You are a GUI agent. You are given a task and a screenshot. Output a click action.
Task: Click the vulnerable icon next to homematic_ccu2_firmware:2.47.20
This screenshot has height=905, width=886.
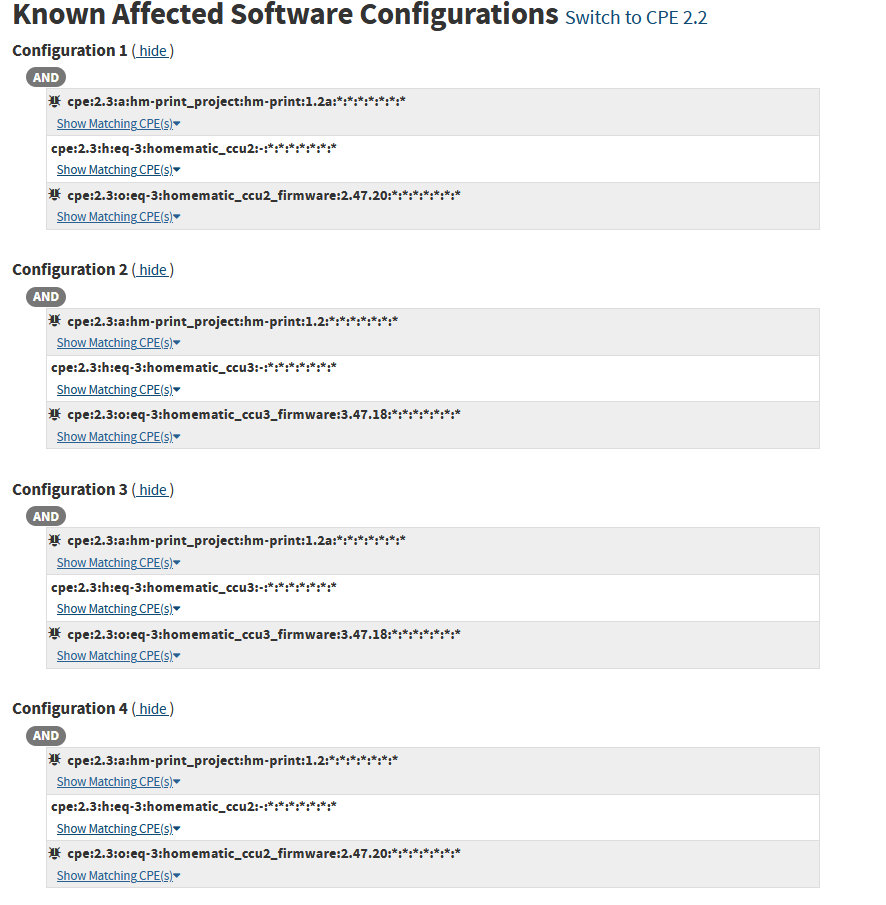pos(55,195)
